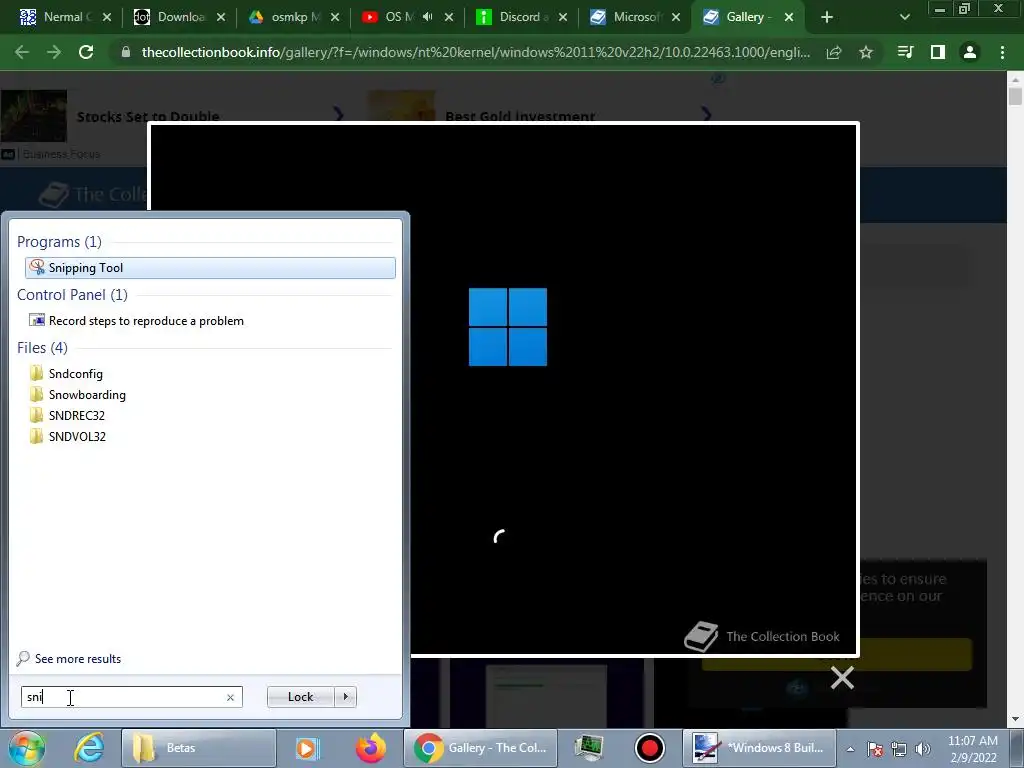Click the Windows Start orb

tap(27, 748)
